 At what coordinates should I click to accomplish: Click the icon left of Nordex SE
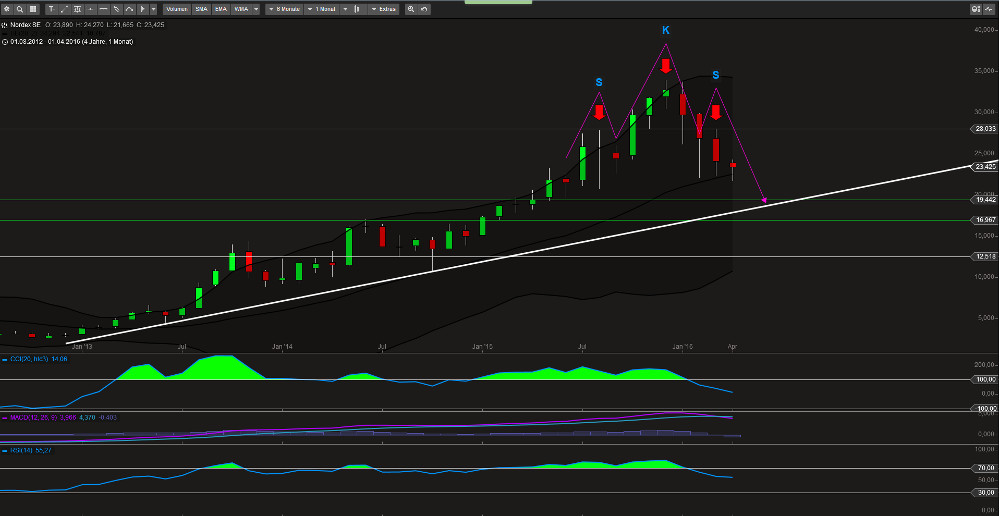pos(4,25)
